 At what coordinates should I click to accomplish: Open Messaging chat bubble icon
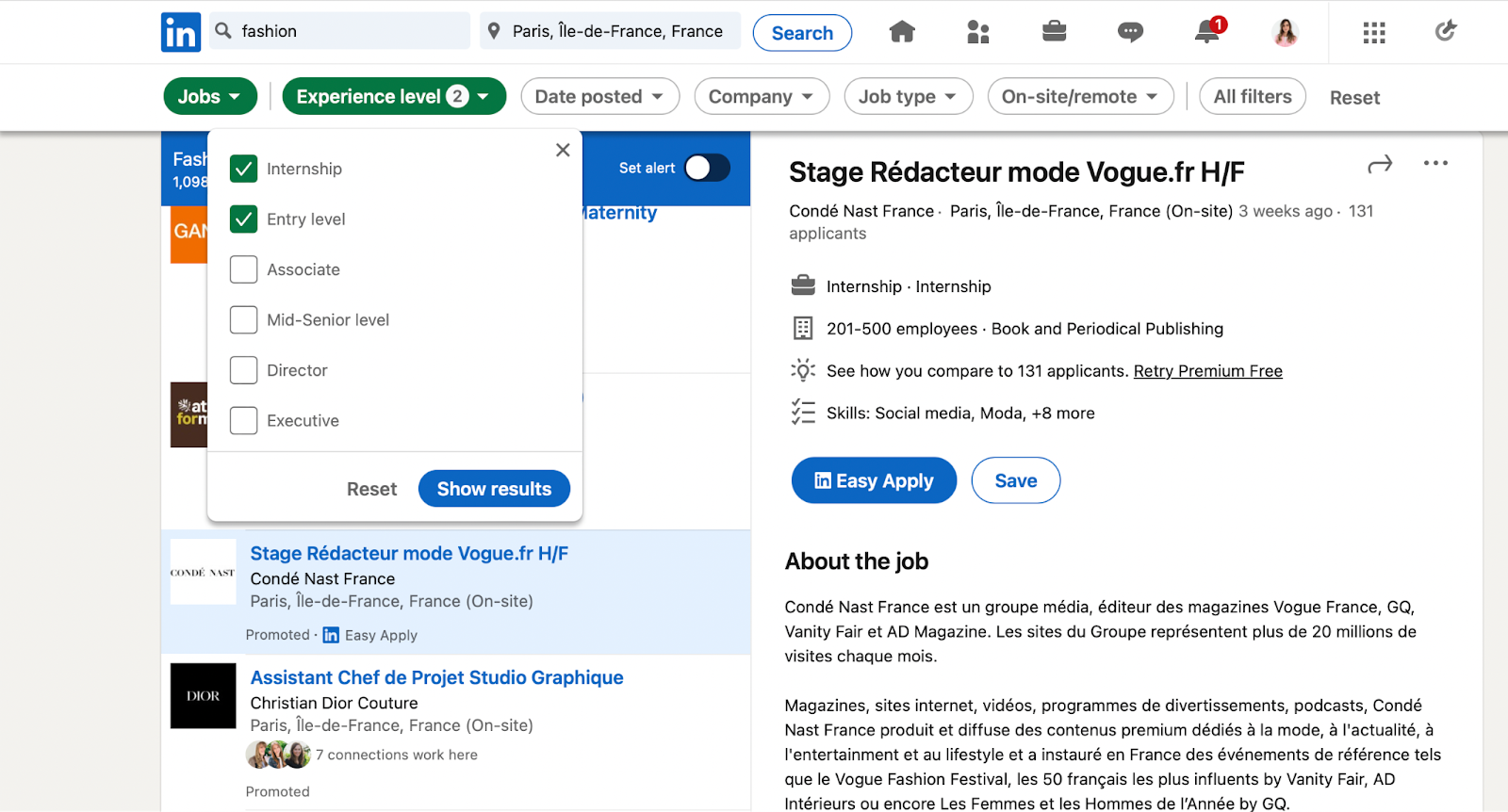click(1130, 32)
